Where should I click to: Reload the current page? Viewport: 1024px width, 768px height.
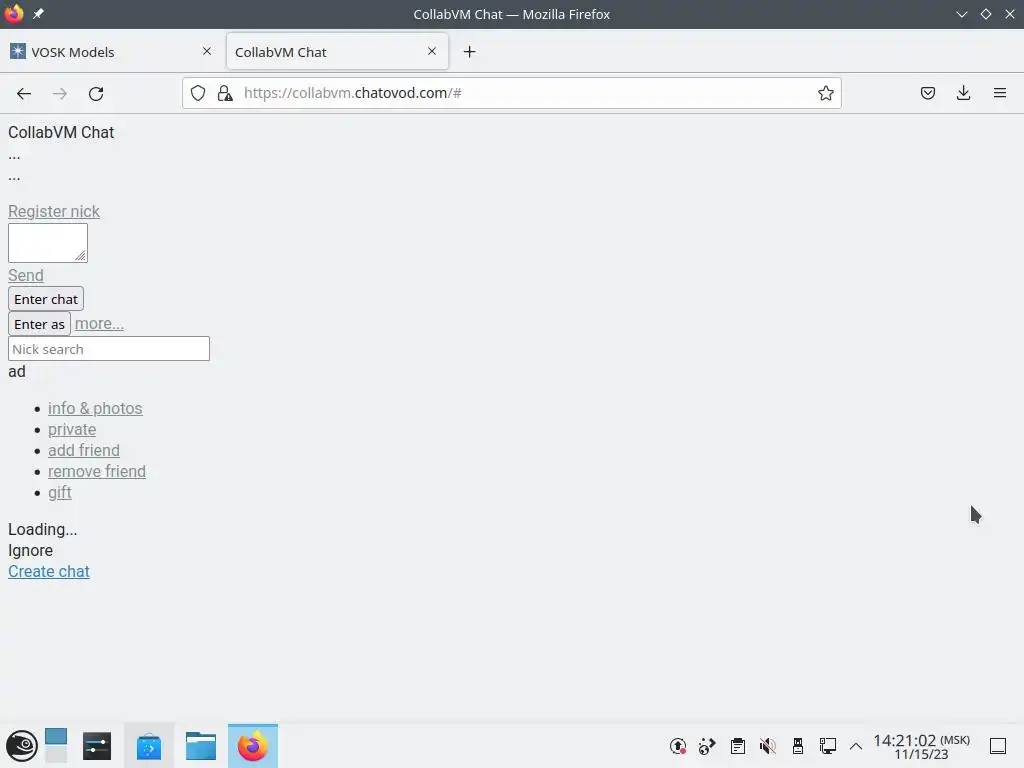(x=96, y=93)
